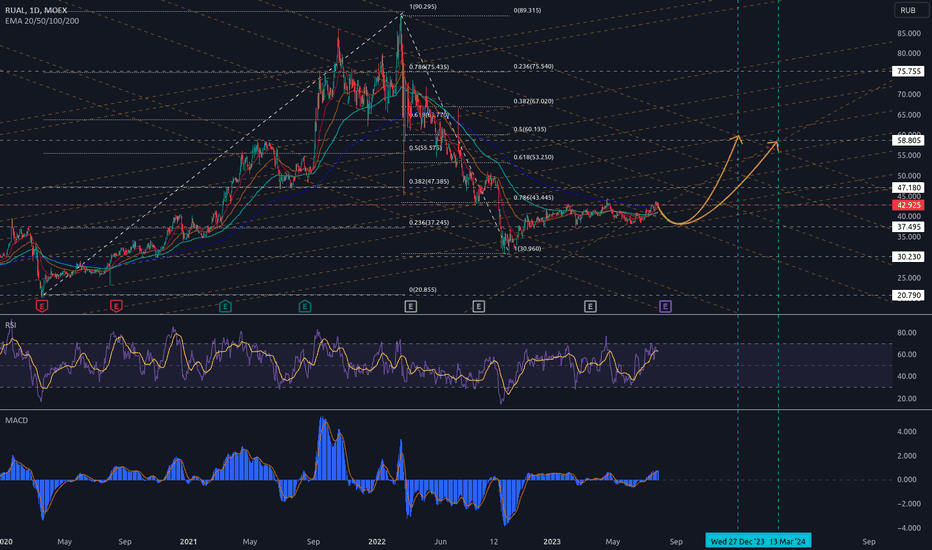Click the MACD axis value 4.000
Viewport: 932px width, 550px height.
[906, 432]
